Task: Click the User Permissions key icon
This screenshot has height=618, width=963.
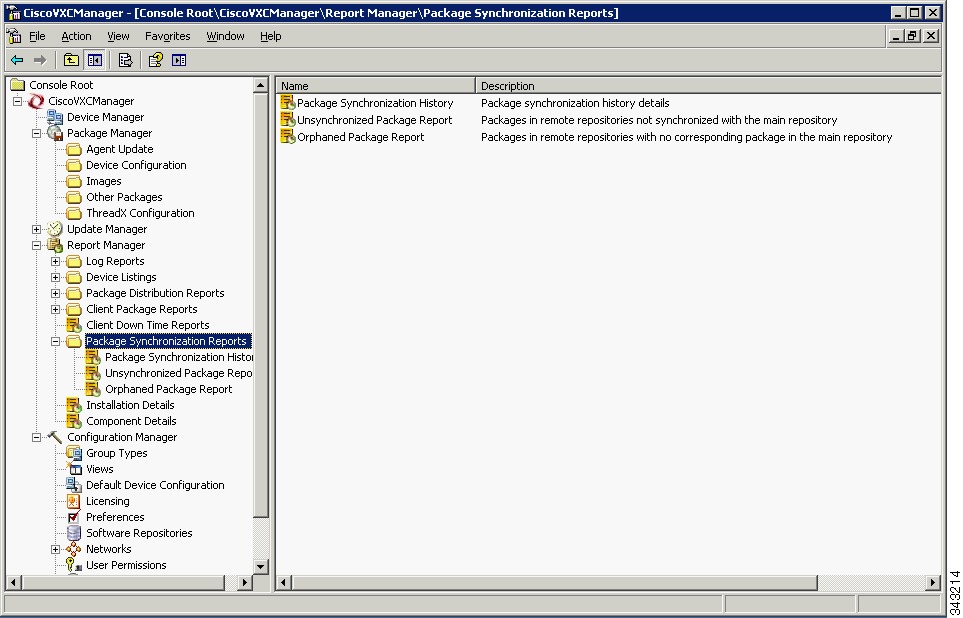Action: coord(74,565)
